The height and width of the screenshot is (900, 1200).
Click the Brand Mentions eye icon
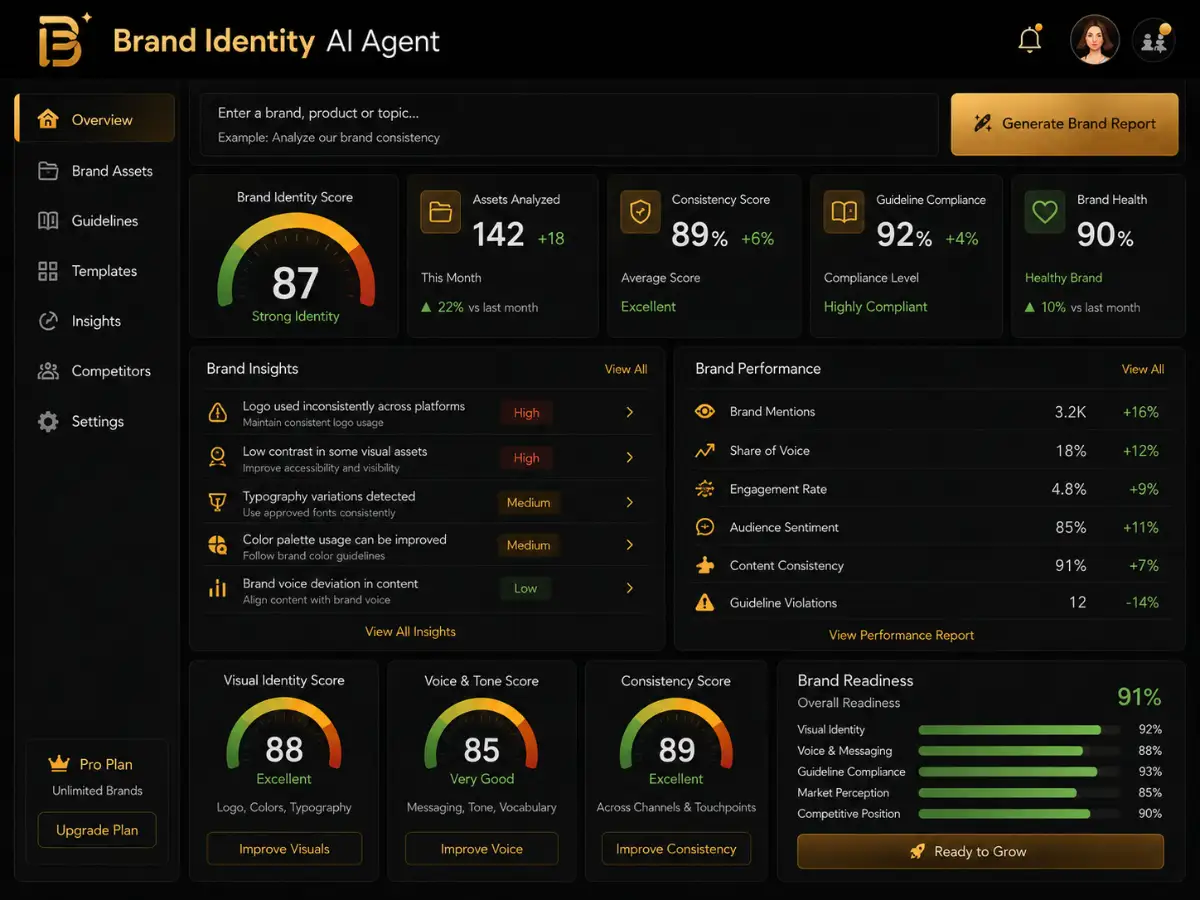(705, 411)
